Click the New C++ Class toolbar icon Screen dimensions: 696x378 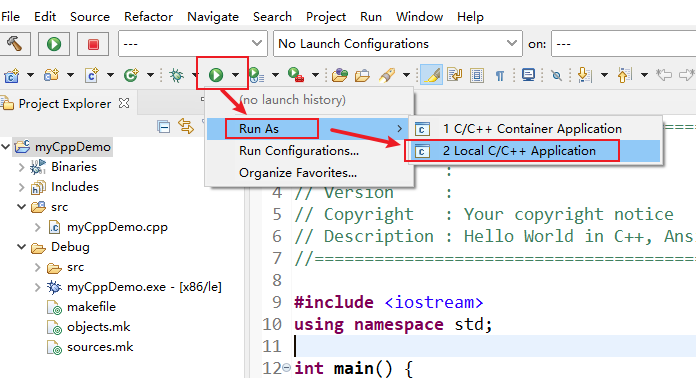pyautogui.click(x=131, y=75)
